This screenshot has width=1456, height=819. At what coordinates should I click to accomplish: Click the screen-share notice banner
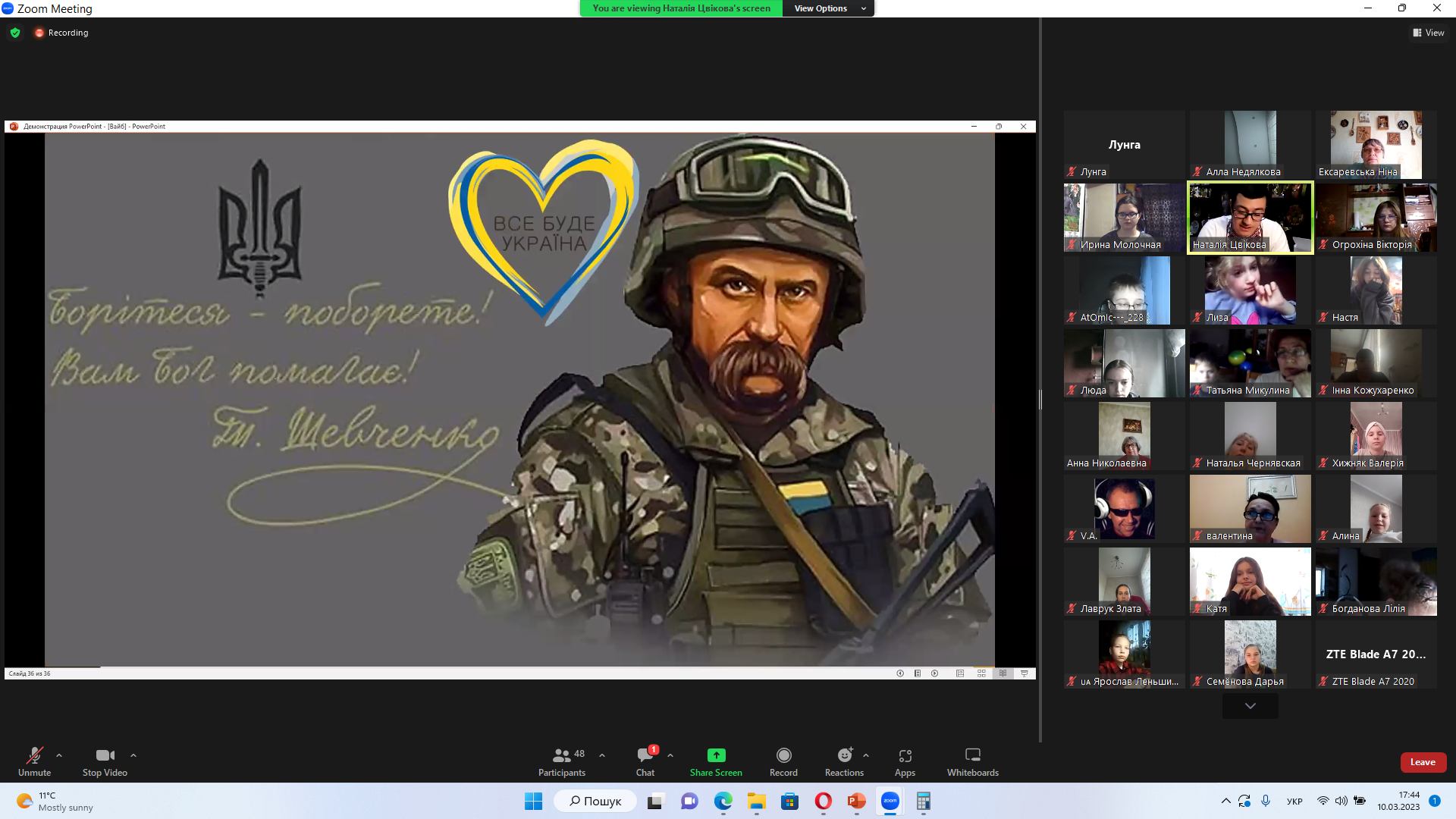pos(681,8)
